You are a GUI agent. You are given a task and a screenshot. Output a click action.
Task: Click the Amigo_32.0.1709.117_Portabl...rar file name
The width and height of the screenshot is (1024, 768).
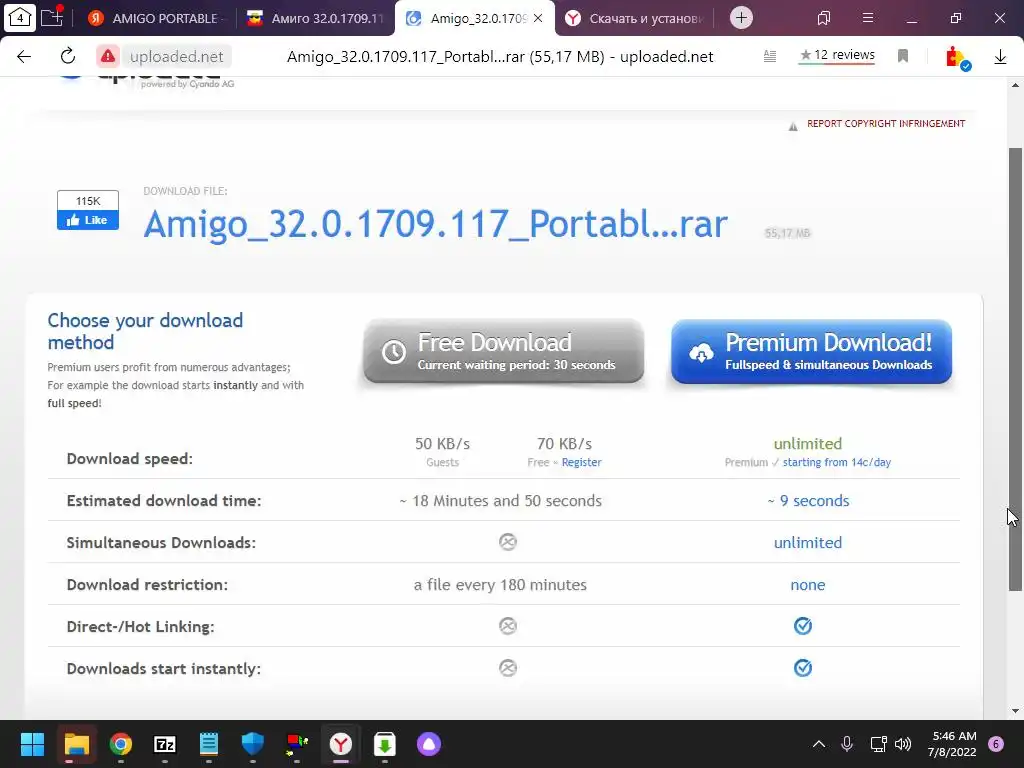coord(436,224)
